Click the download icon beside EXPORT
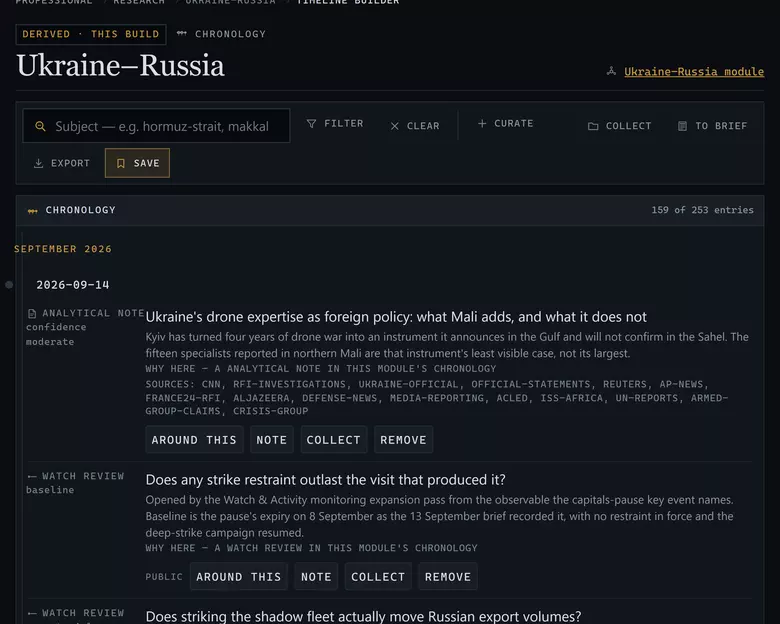 pyautogui.click(x=38, y=163)
